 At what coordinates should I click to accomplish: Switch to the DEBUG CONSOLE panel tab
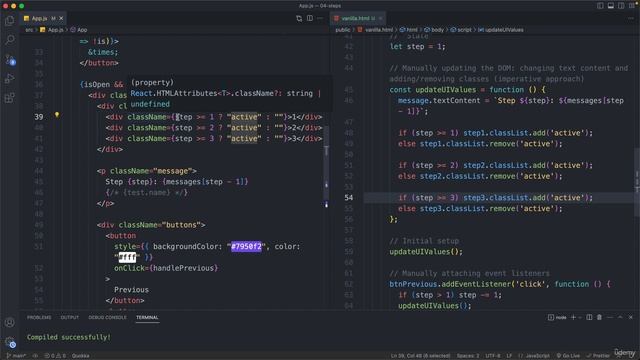pyautogui.click(x=107, y=317)
